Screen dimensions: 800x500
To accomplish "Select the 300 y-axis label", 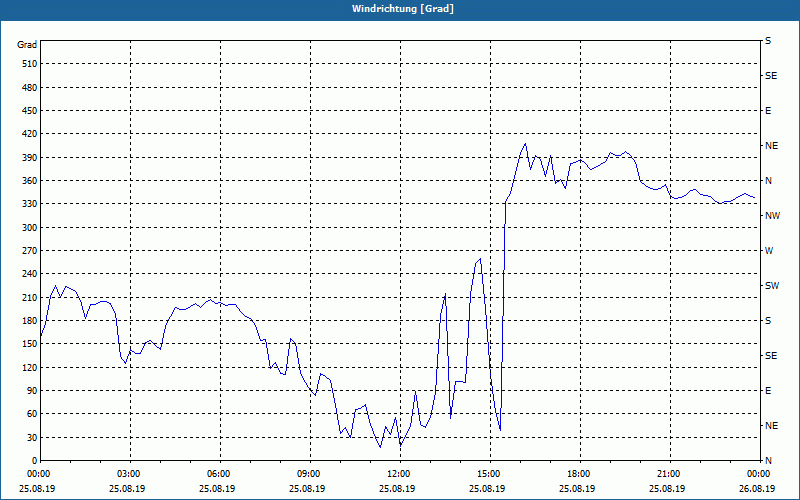I will point(30,227).
